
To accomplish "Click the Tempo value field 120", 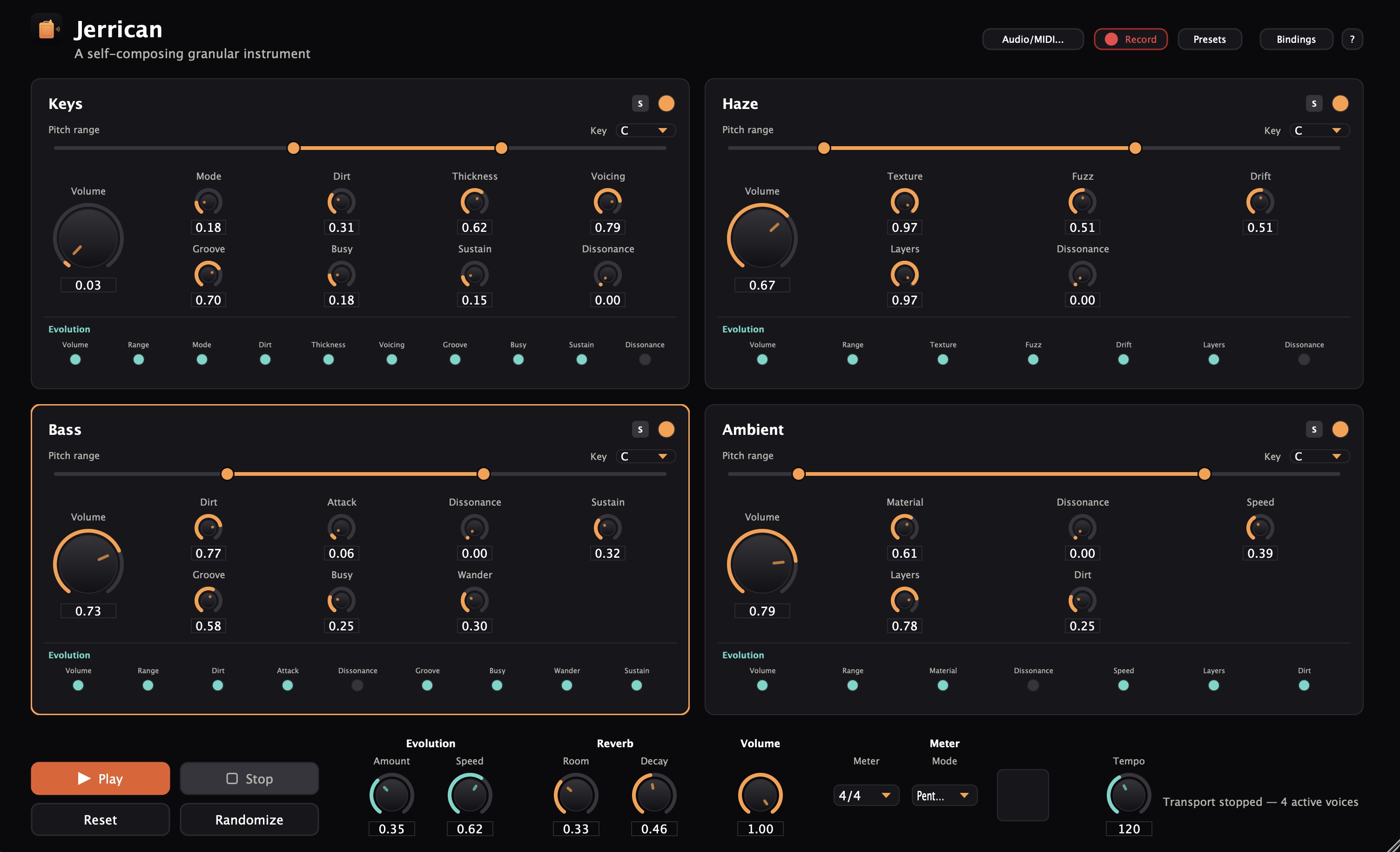I will pos(1128,829).
